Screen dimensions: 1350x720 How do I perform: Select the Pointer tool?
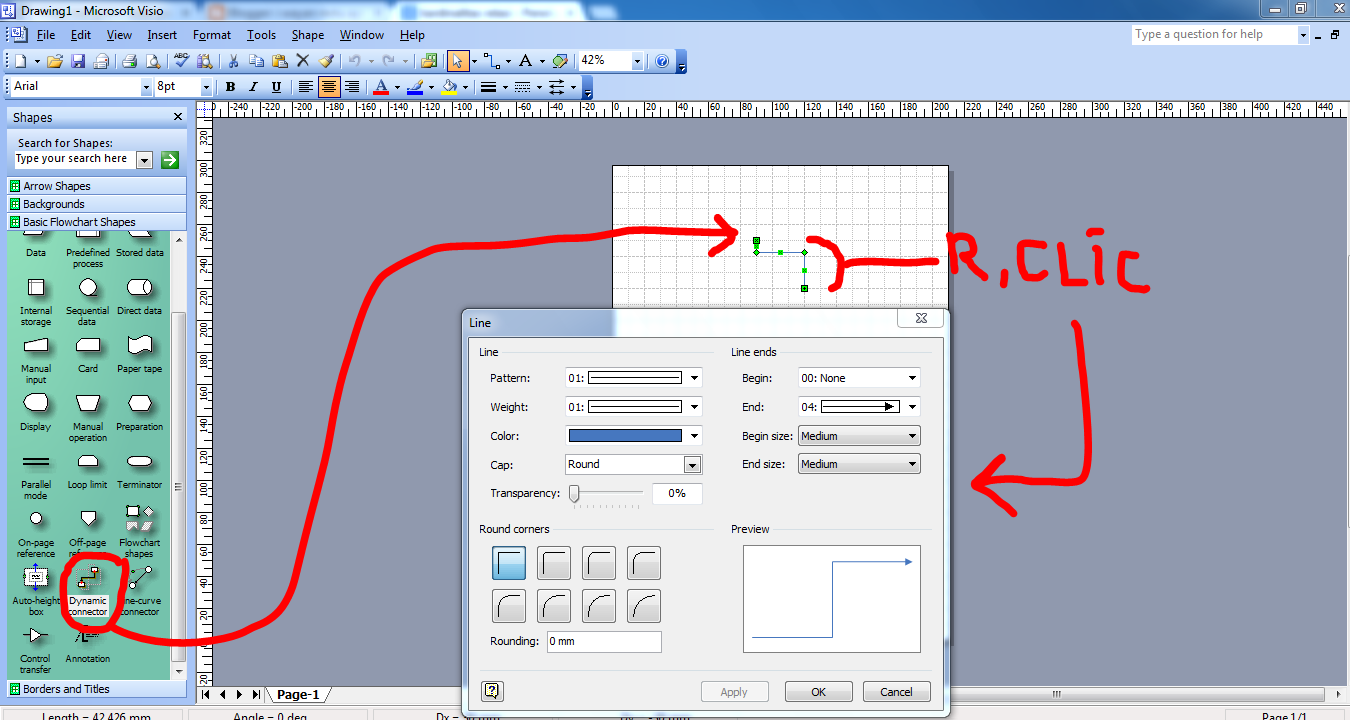(x=458, y=61)
